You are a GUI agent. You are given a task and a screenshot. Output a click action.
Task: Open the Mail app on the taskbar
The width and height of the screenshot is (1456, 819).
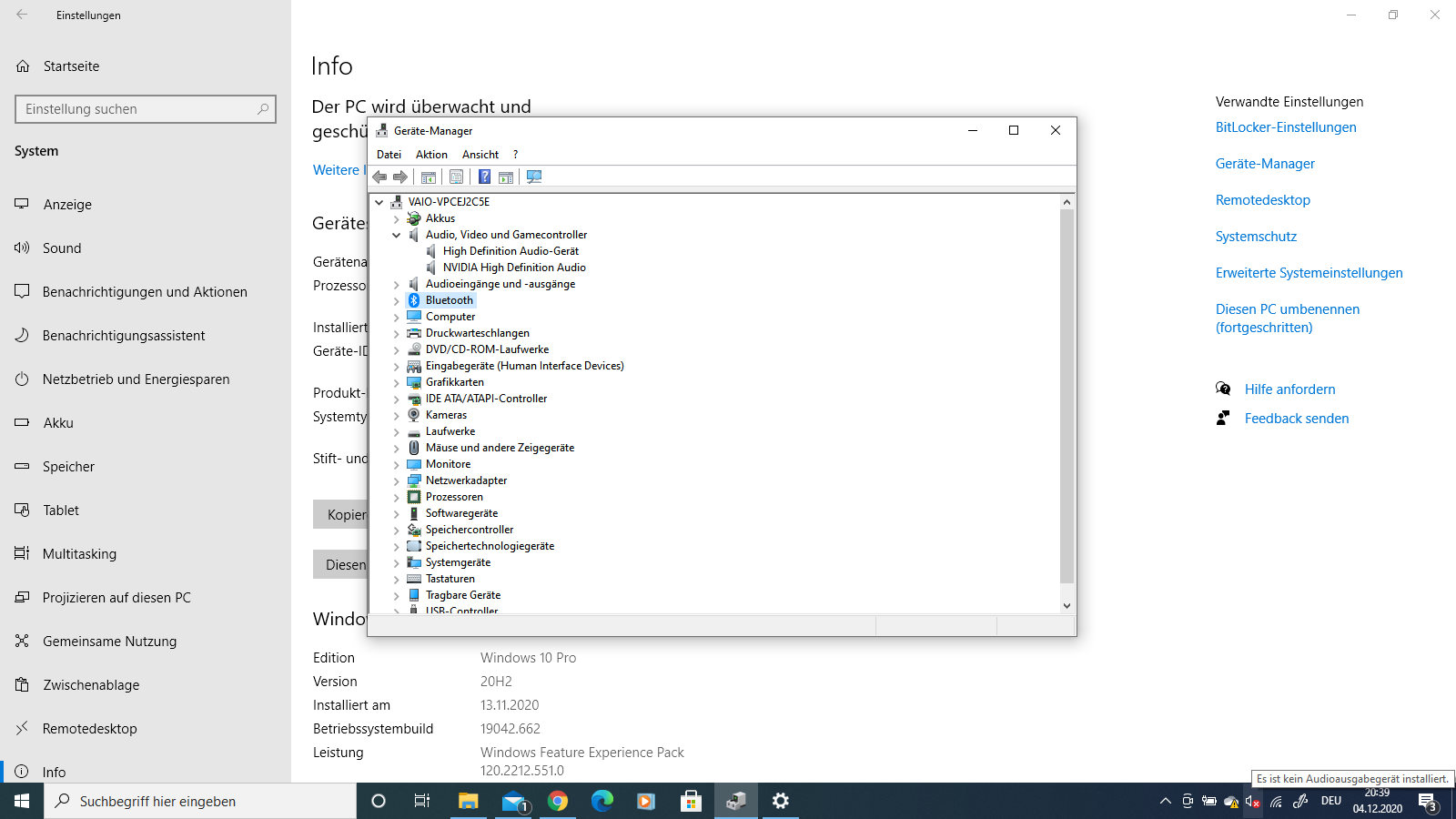pos(513,801)
